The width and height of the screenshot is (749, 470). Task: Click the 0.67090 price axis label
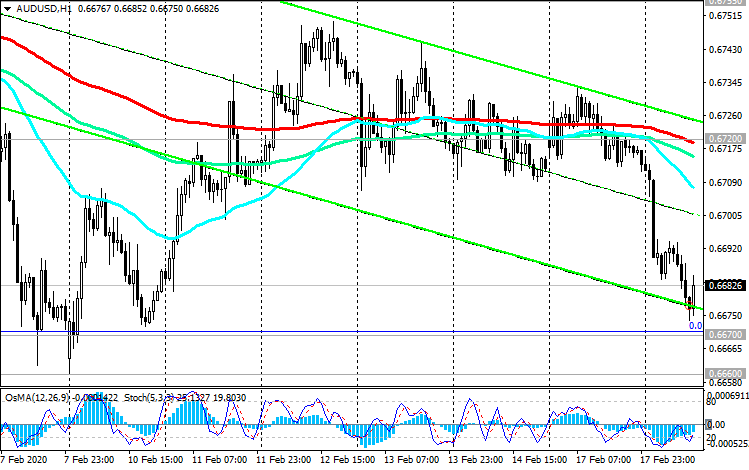click(x=726, y=183)
